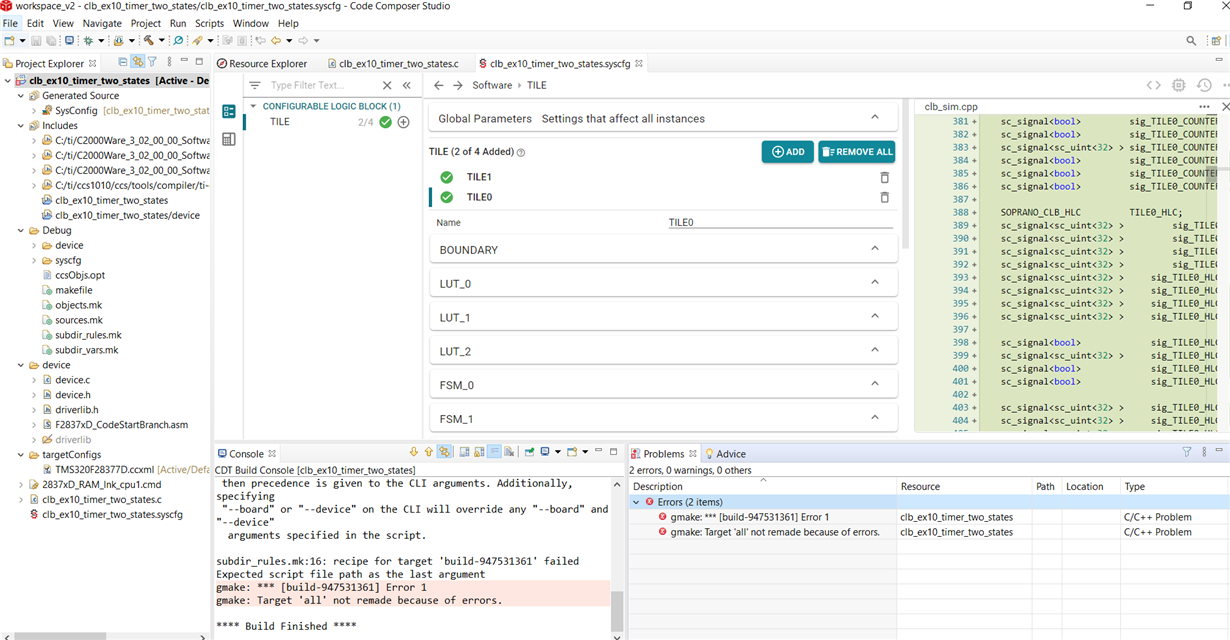
Task: Switch to clb_ex10_timer_two_states.c editor tab
Action: (398, 63)
